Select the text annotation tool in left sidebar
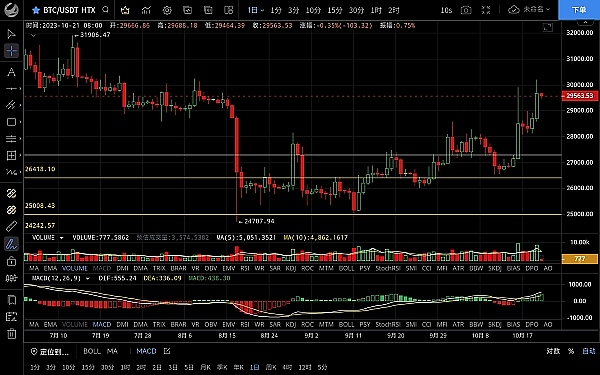 [x=11, y=72]
